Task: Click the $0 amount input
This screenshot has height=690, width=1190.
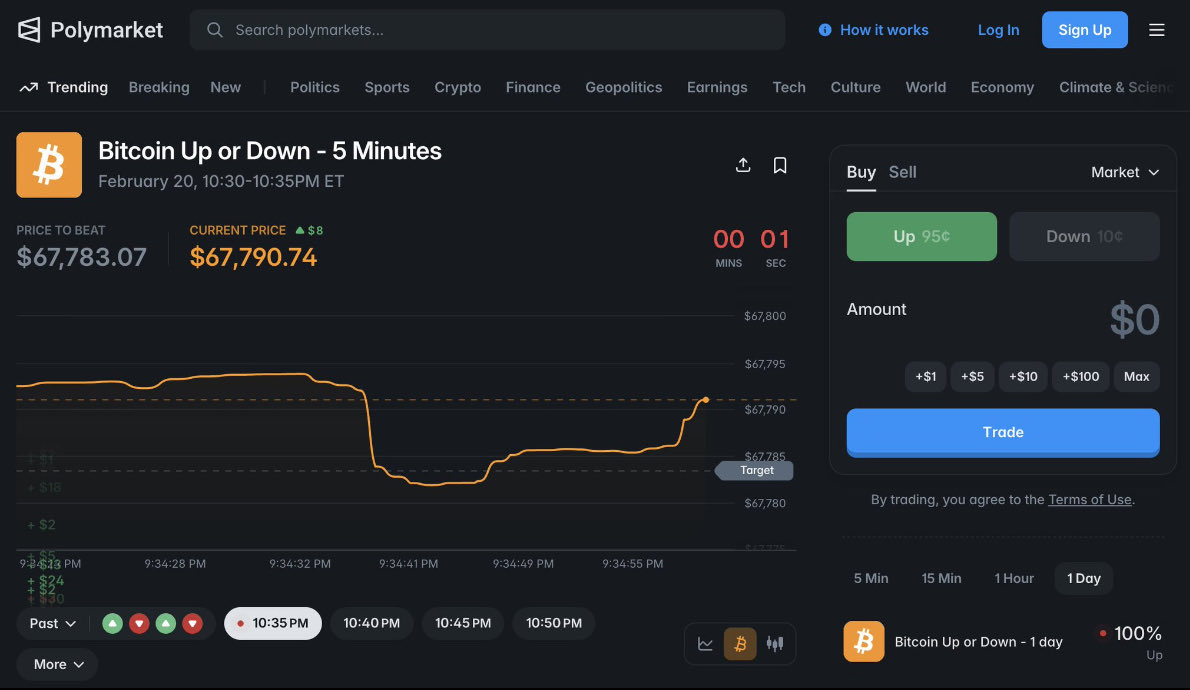Action: click(x=1134, y=320)
